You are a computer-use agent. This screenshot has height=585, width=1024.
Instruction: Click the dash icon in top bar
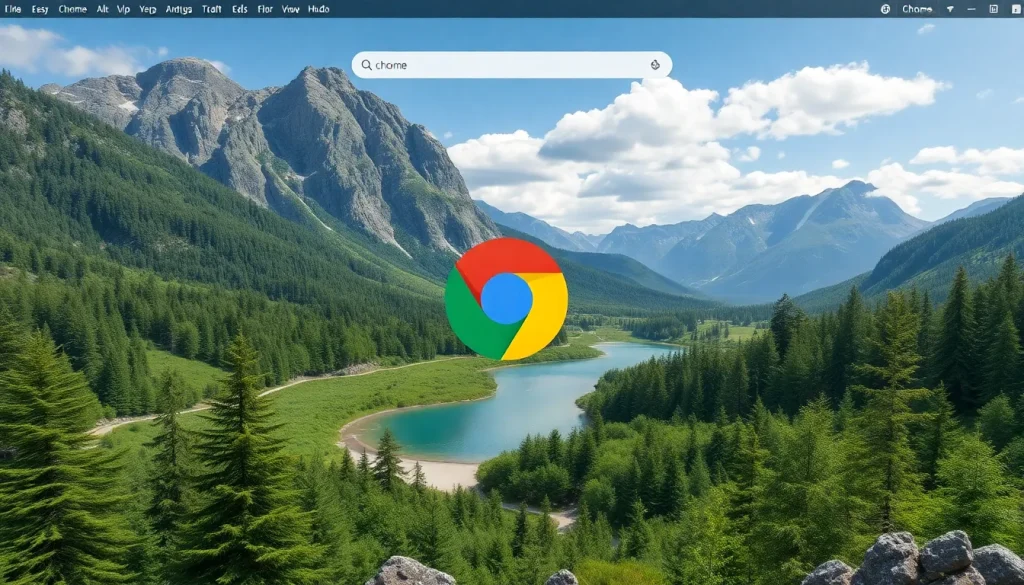pos(972,9)
